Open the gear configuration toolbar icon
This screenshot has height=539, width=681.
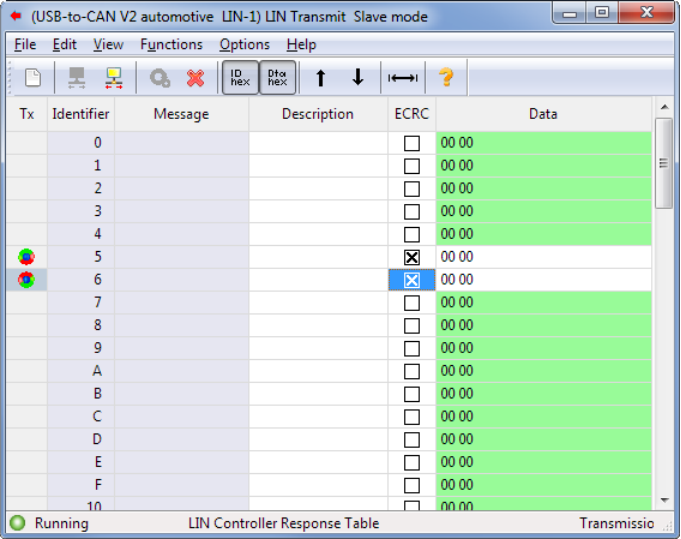pos(159,78)
